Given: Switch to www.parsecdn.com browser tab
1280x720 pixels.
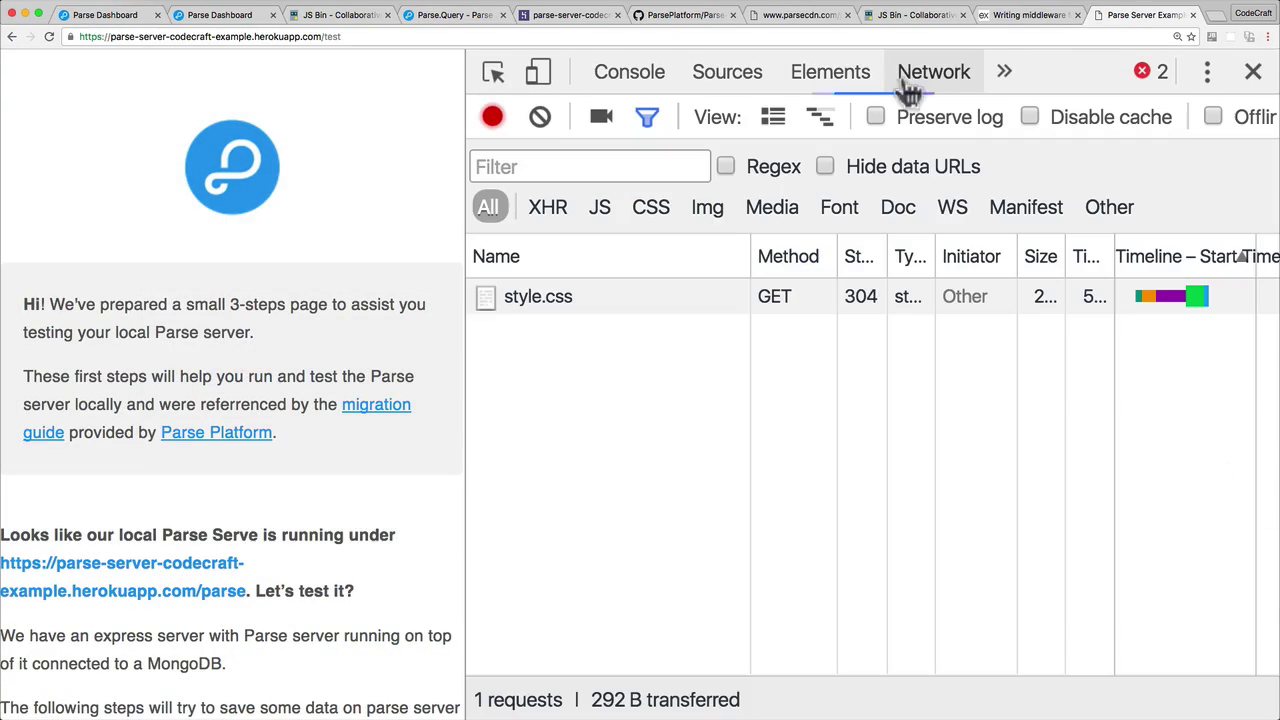Looking at the screenshot, I should pyautogui.click(x=800, y=15).
